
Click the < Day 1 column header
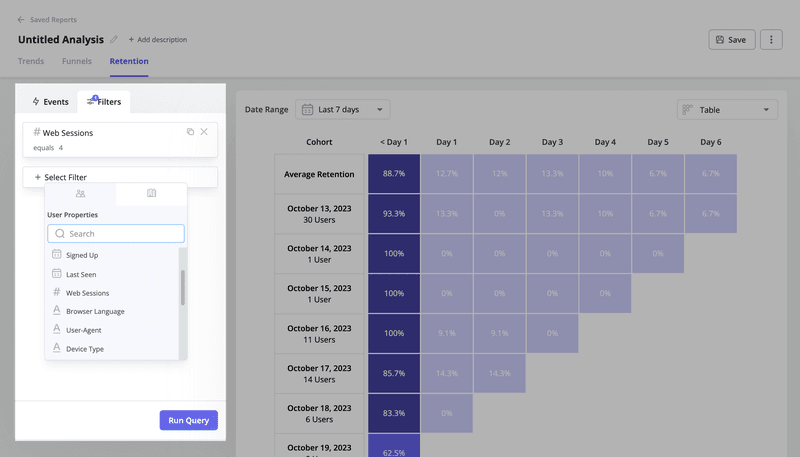point(394,142)
